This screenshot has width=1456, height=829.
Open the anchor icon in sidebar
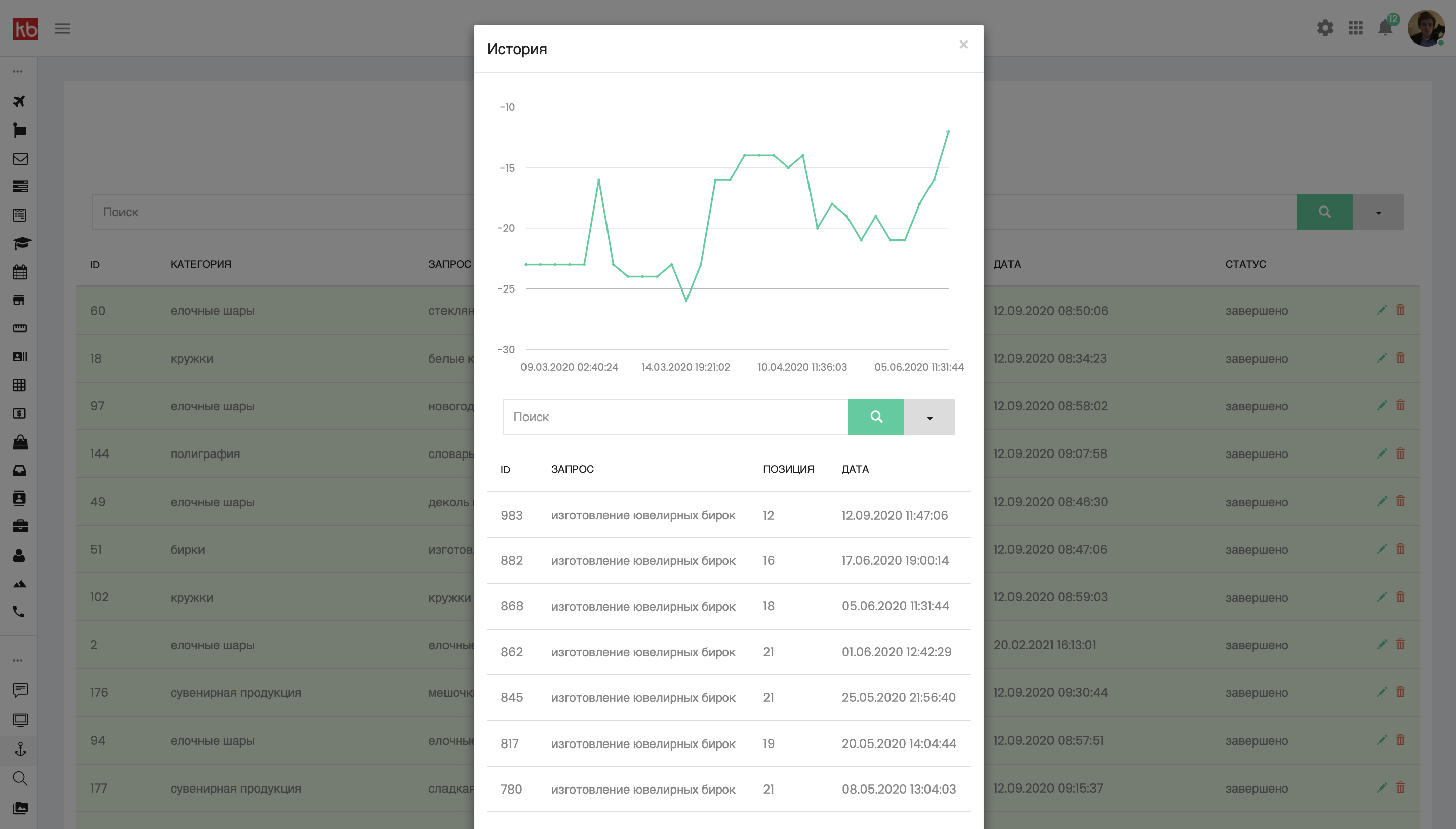[x=20, y=749]
